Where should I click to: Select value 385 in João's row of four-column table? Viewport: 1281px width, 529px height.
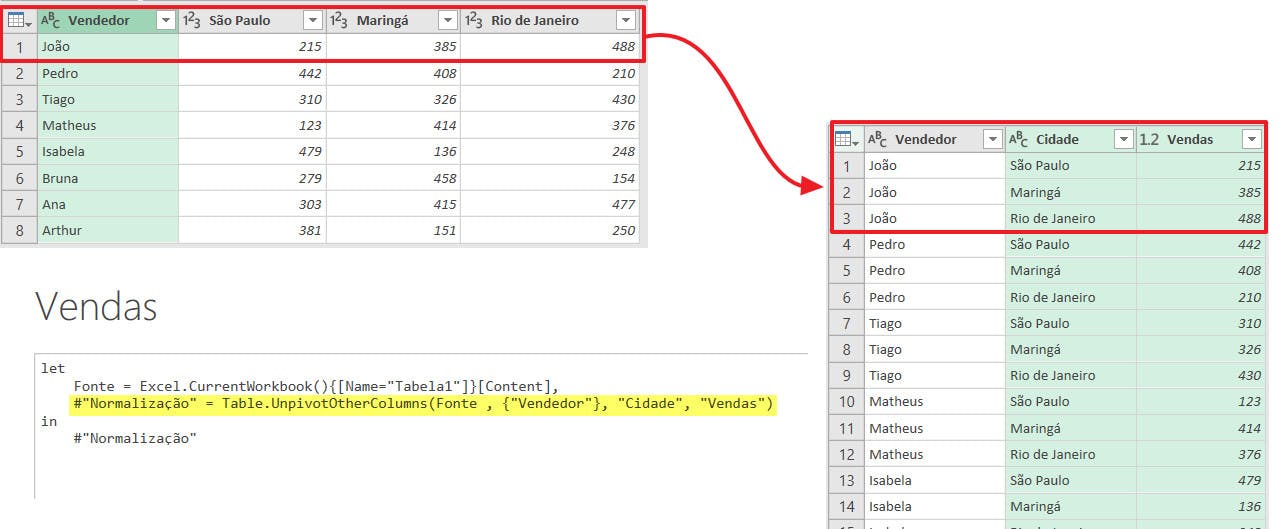[x=393, y=46]
